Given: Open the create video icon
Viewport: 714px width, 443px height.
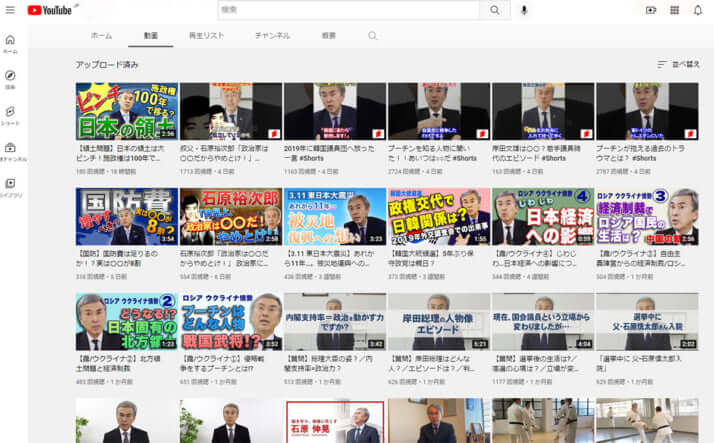Looking at the screenshot, I should tap(651, 10).
